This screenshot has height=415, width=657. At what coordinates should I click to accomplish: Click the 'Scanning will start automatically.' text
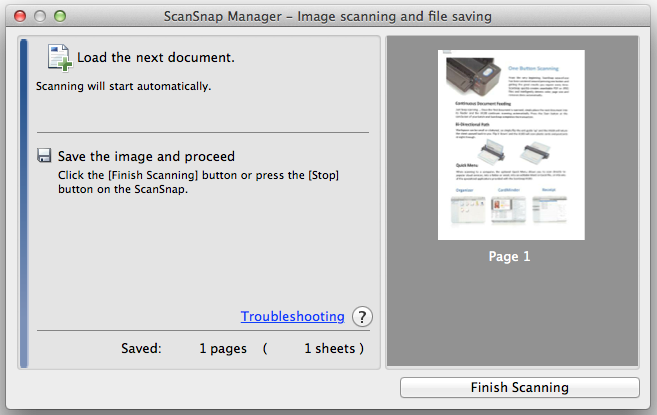click(x=123, y=86)
